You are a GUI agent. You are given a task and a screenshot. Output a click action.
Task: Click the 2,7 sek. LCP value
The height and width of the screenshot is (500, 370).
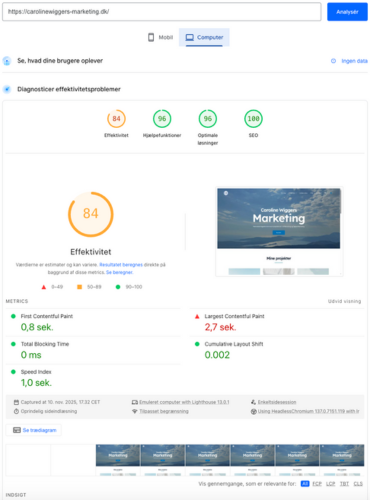pyautogui.click(x=220, y=327)
